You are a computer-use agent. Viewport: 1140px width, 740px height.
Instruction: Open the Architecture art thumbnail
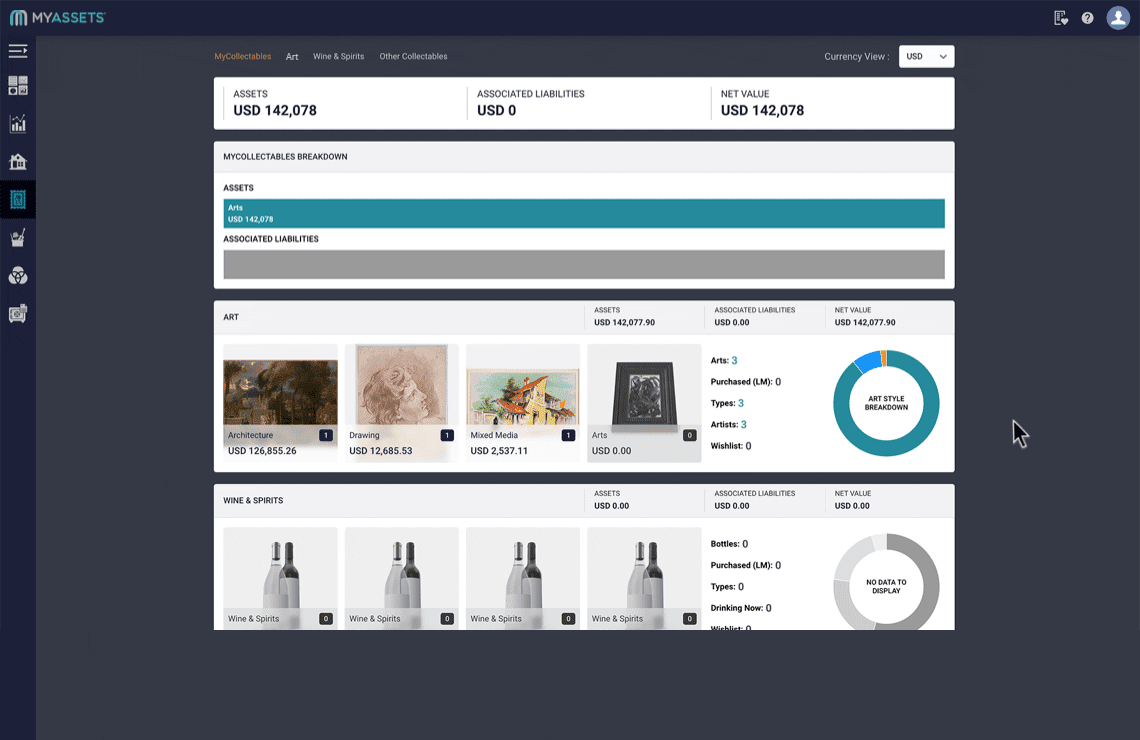click(280, 403)
